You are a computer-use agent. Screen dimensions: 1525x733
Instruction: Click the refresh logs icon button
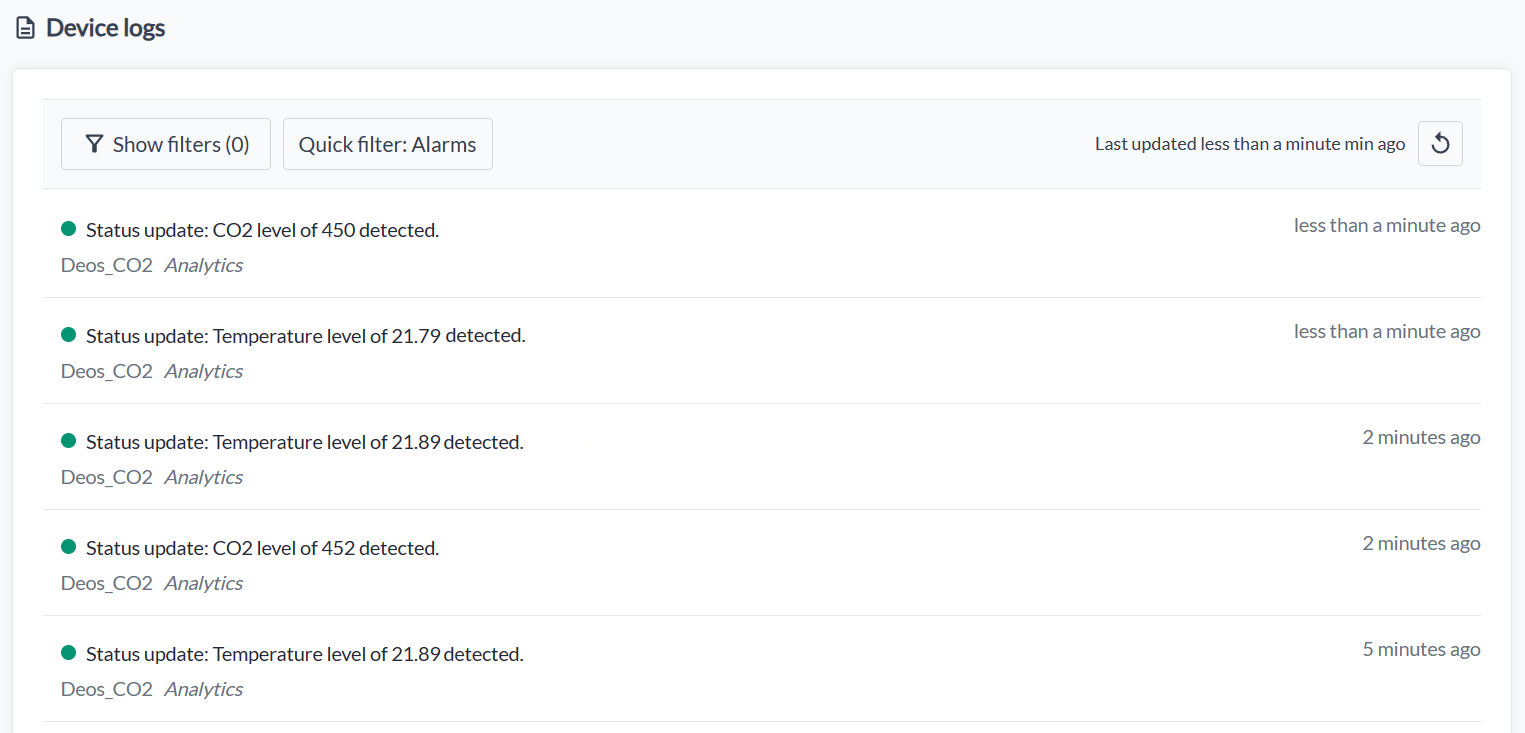point(1440,144)
